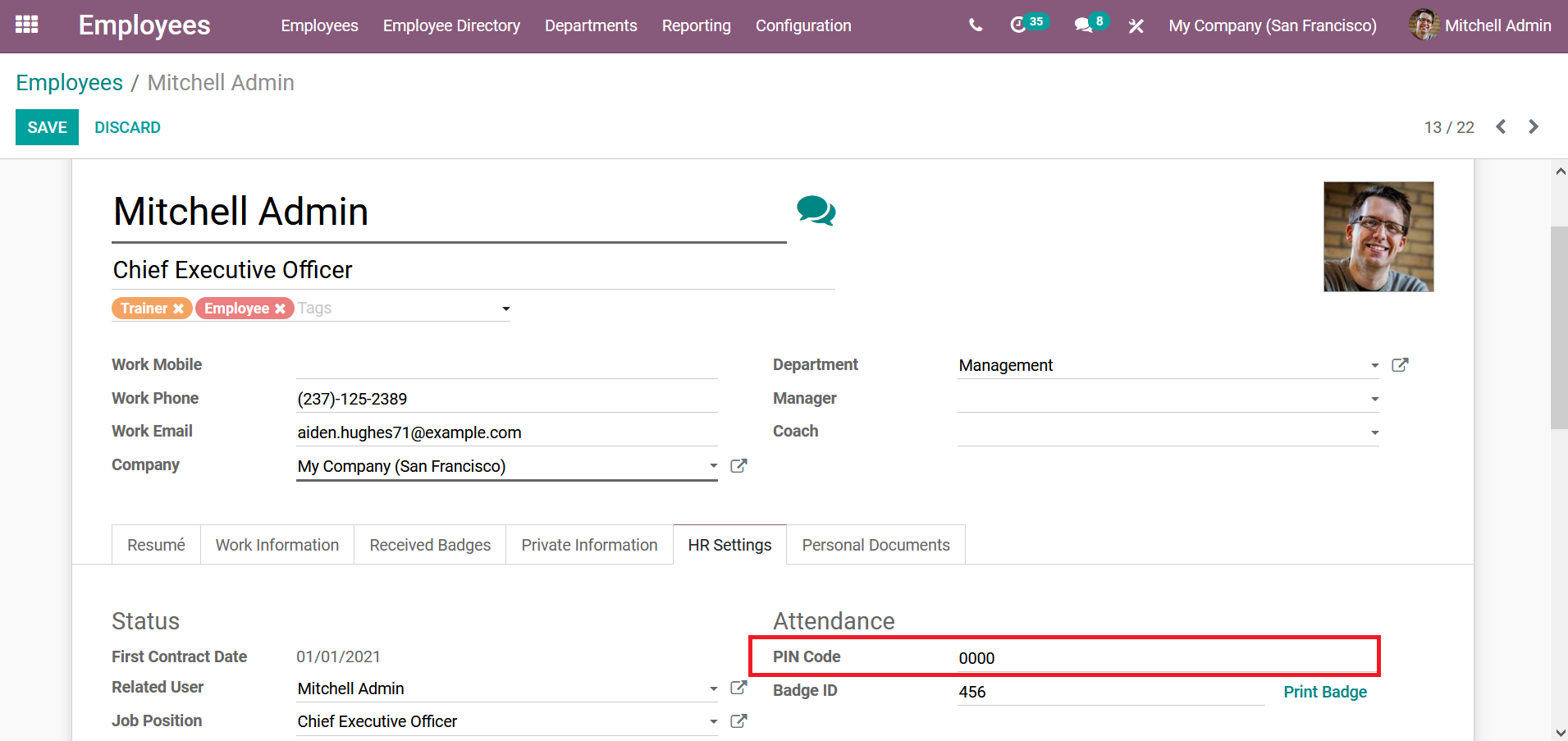
Task: Expand the Tags dropdown
Action: pyautogui.click(x=505, y=309)
